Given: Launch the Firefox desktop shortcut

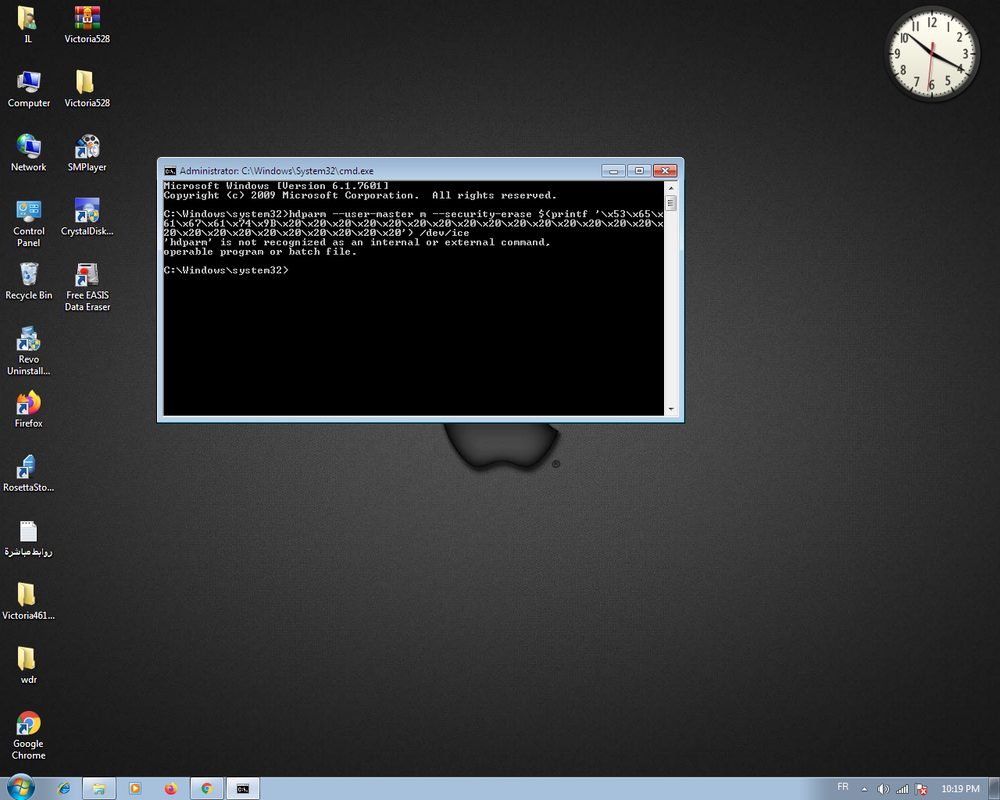Looking at the screenshot, I should [29, 410].
